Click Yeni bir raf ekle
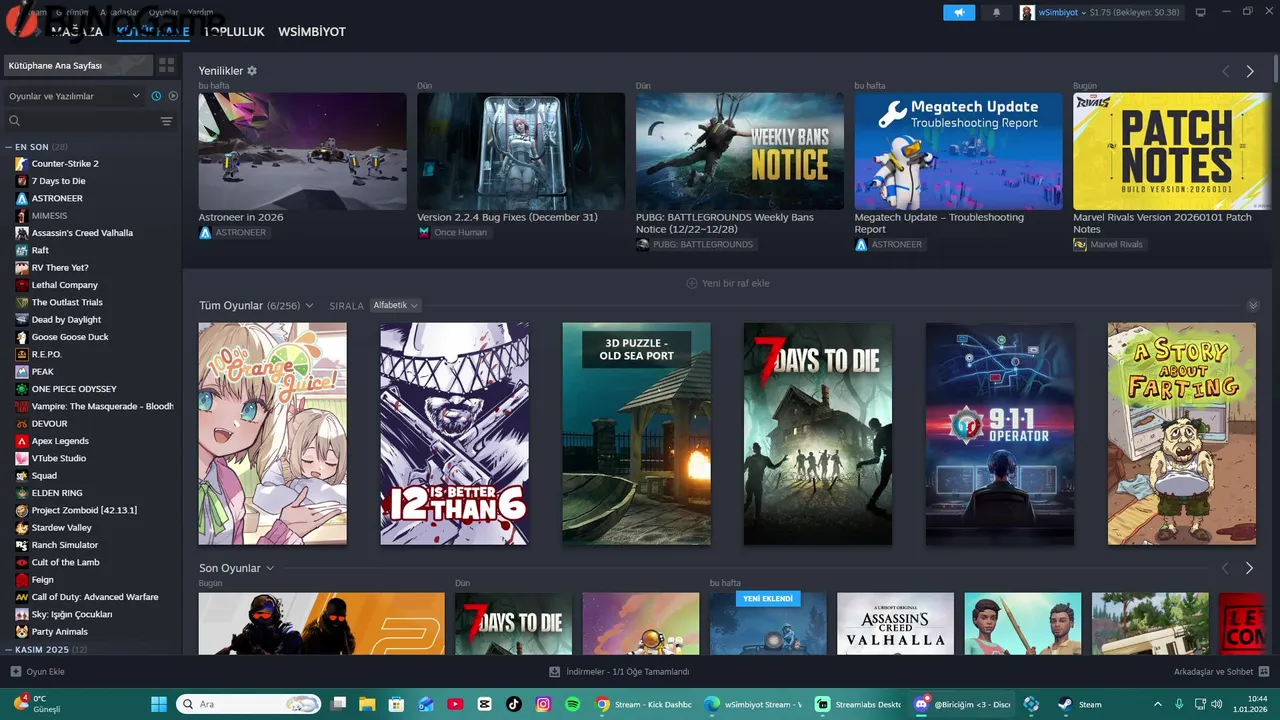This screenshot has height=720, width=1280. tap(728, 283)
